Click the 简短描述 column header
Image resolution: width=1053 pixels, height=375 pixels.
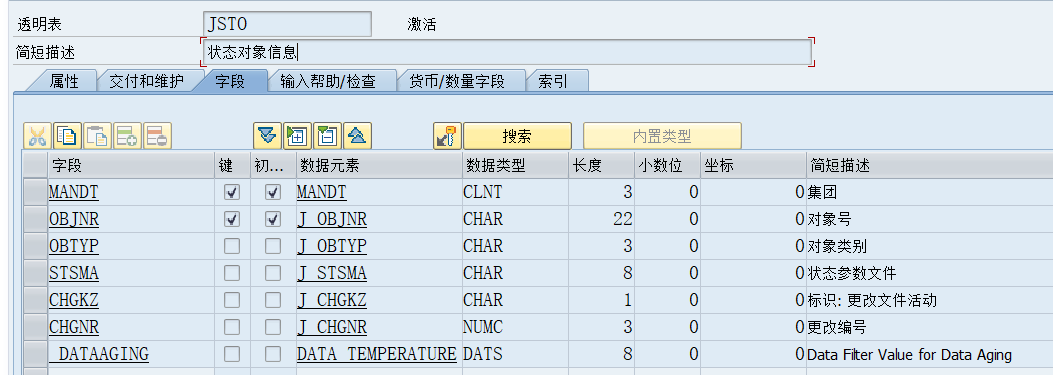tap(929, 165)
